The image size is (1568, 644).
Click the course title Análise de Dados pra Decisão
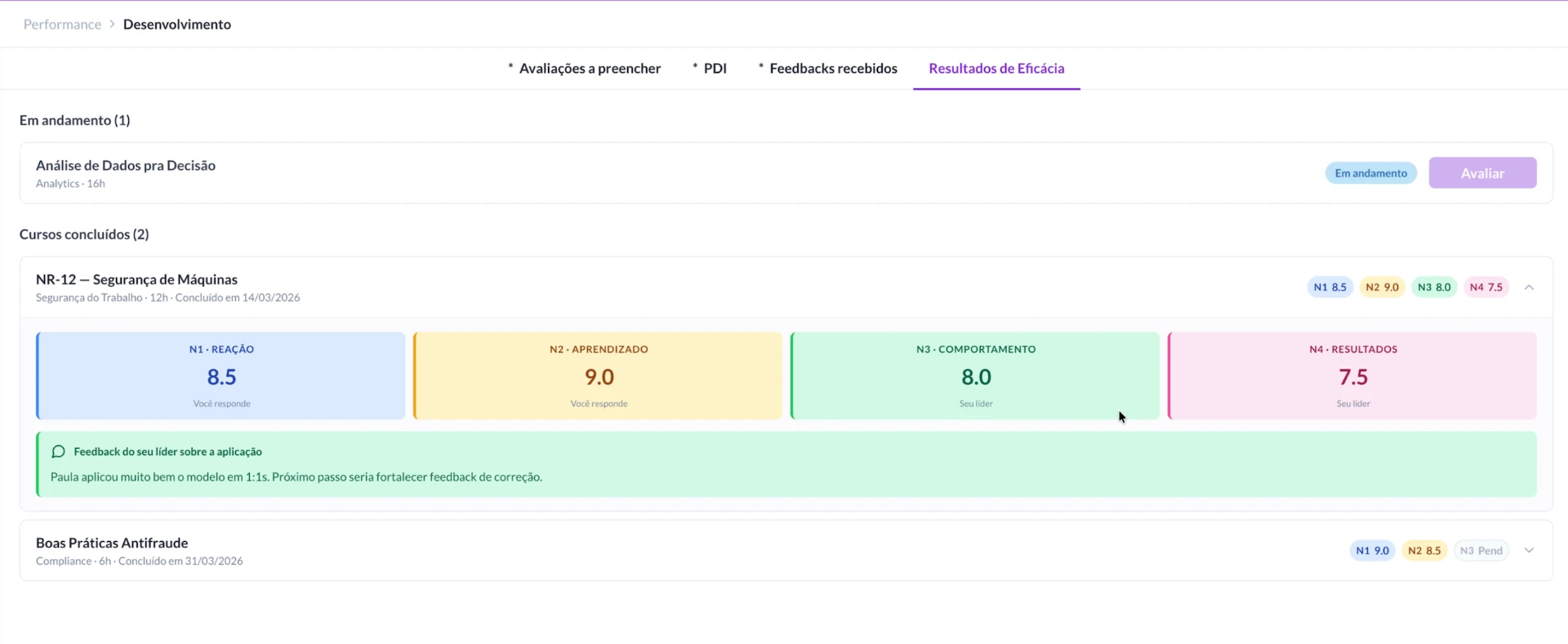tap(126, 165)
